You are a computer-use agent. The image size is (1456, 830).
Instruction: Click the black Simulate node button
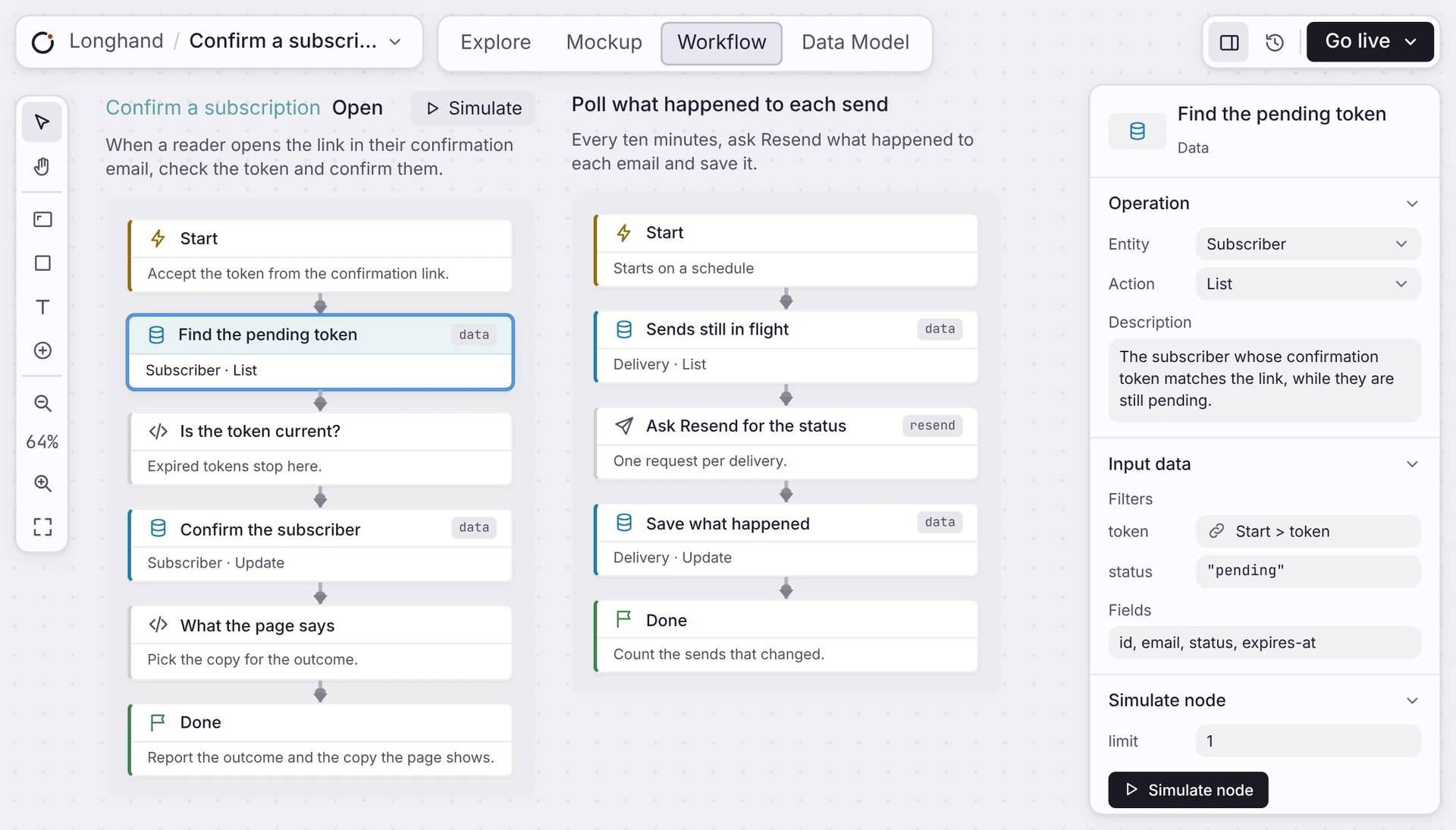(1188, 790)
